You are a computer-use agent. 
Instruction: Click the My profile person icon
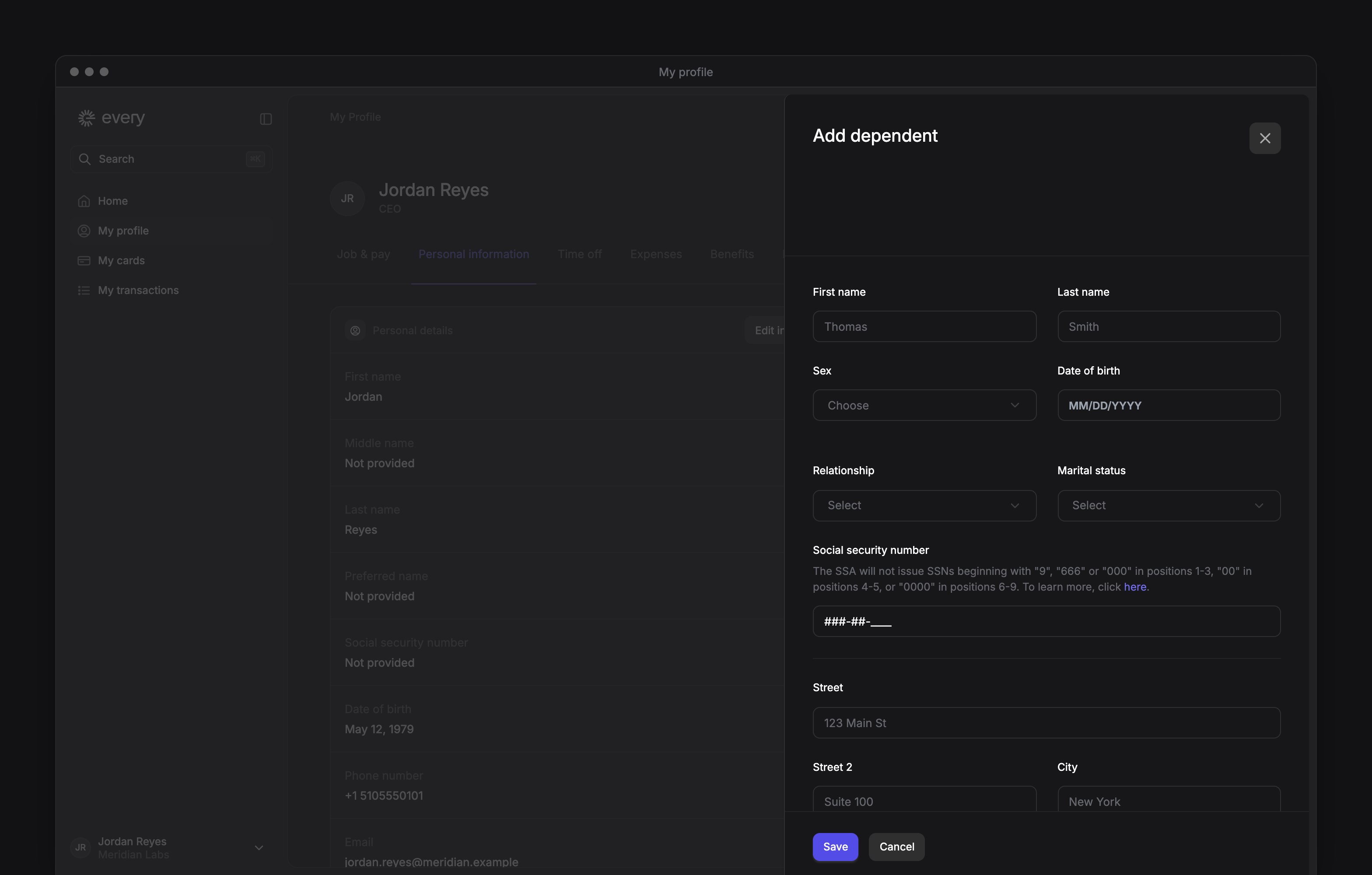click(x=84, y=231)
